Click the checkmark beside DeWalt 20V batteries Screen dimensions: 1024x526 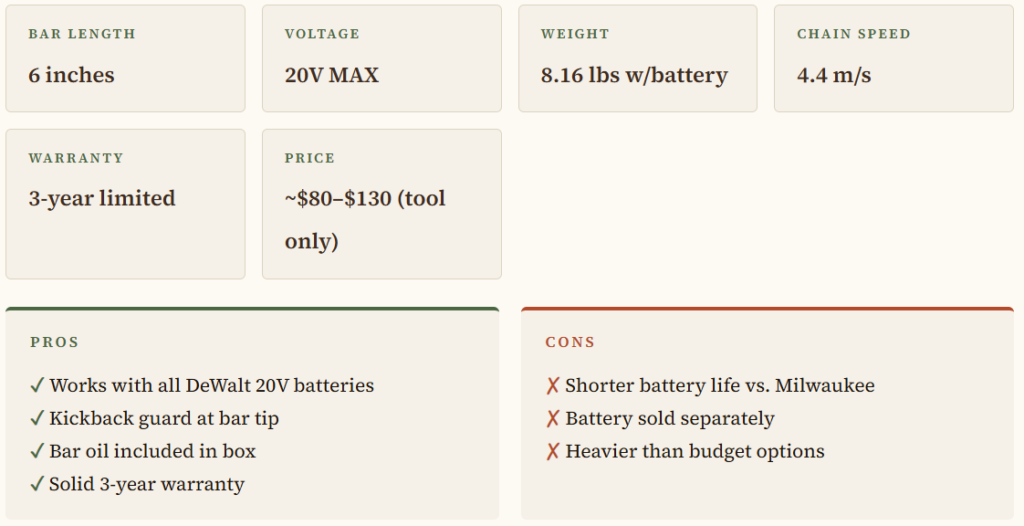point(37,386)
